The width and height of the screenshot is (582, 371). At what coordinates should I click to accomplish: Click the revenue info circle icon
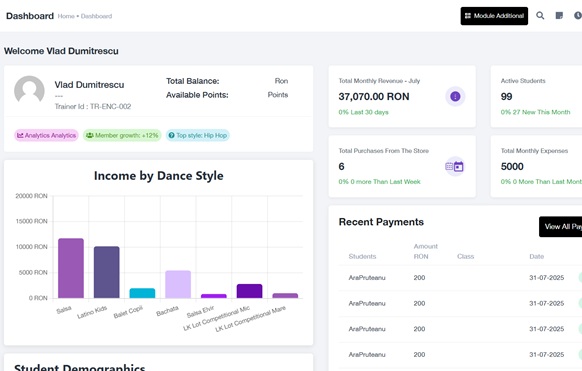click(x=455, y=96)
